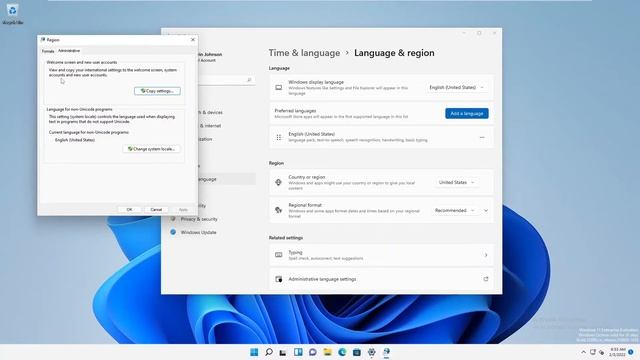Show hidden system tray icons
This screenshot has height=360, width=640.
(583, 352)
